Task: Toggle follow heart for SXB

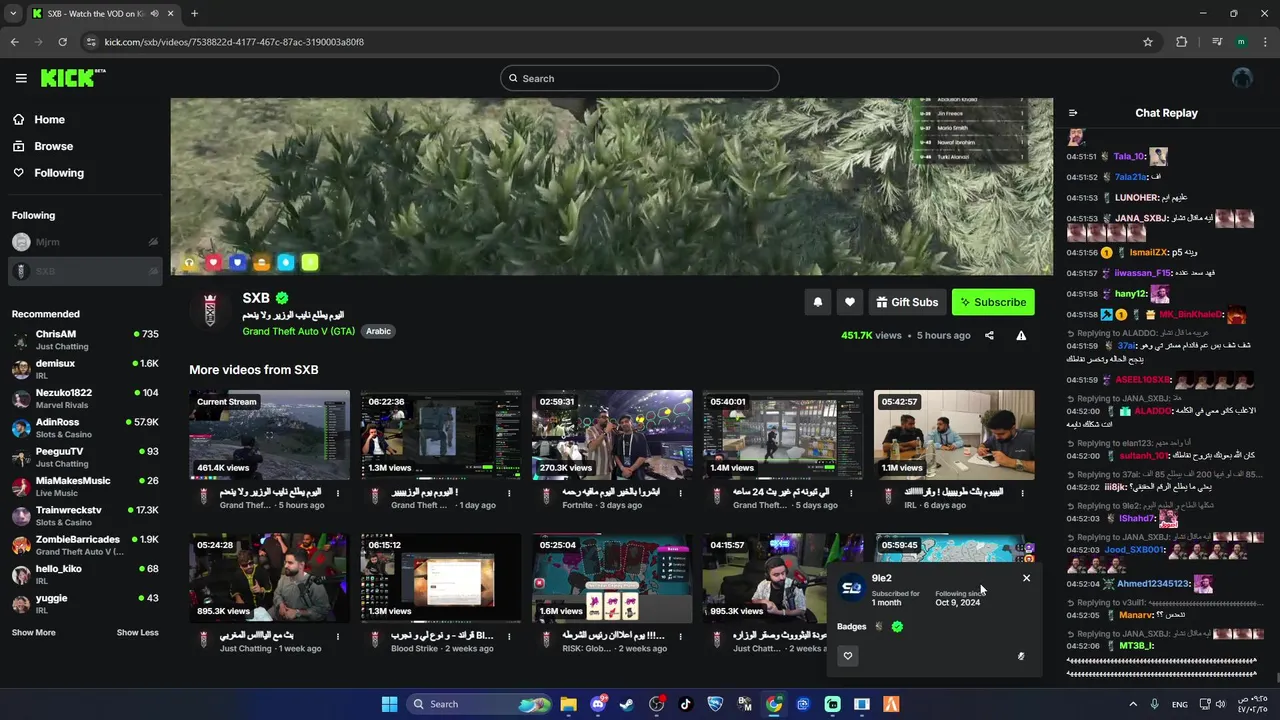Action: (x=850, y=302)
